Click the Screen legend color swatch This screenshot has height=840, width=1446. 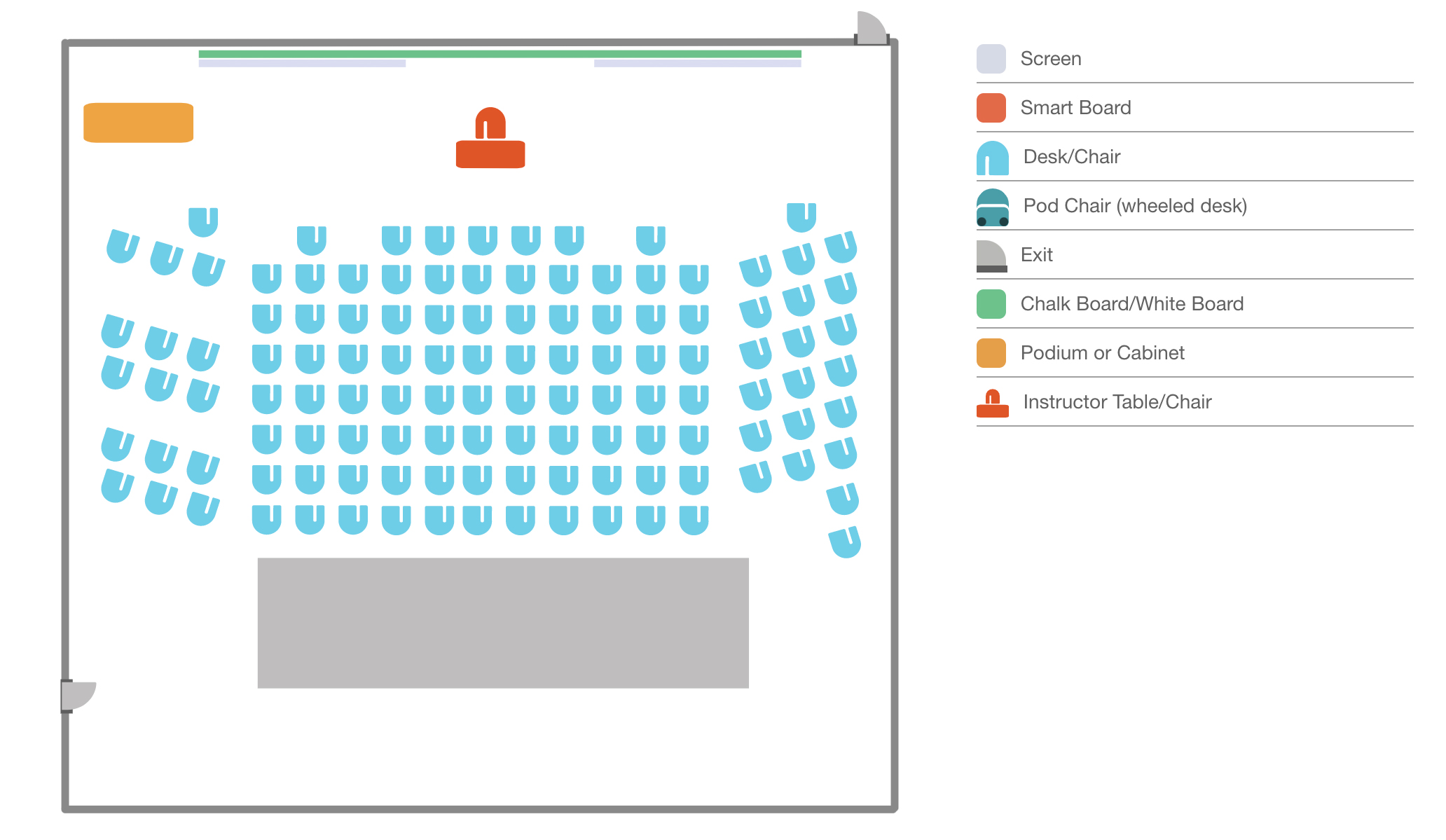pyautogui.click(x=991, y=59)
